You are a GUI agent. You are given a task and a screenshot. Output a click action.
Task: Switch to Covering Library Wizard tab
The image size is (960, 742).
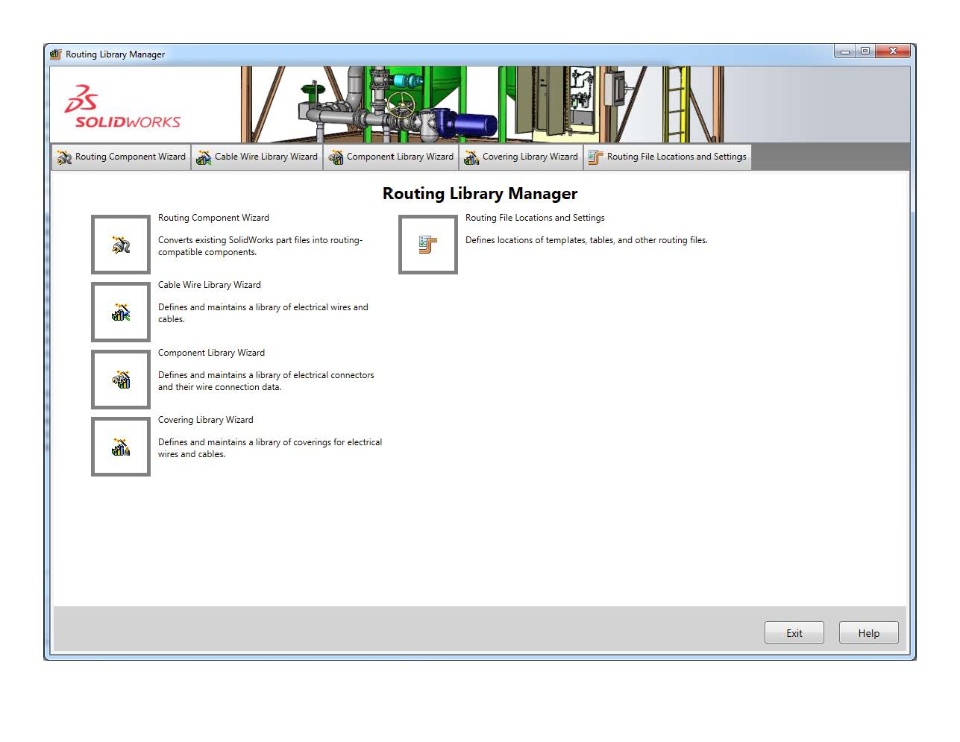(x=521, y=157)
